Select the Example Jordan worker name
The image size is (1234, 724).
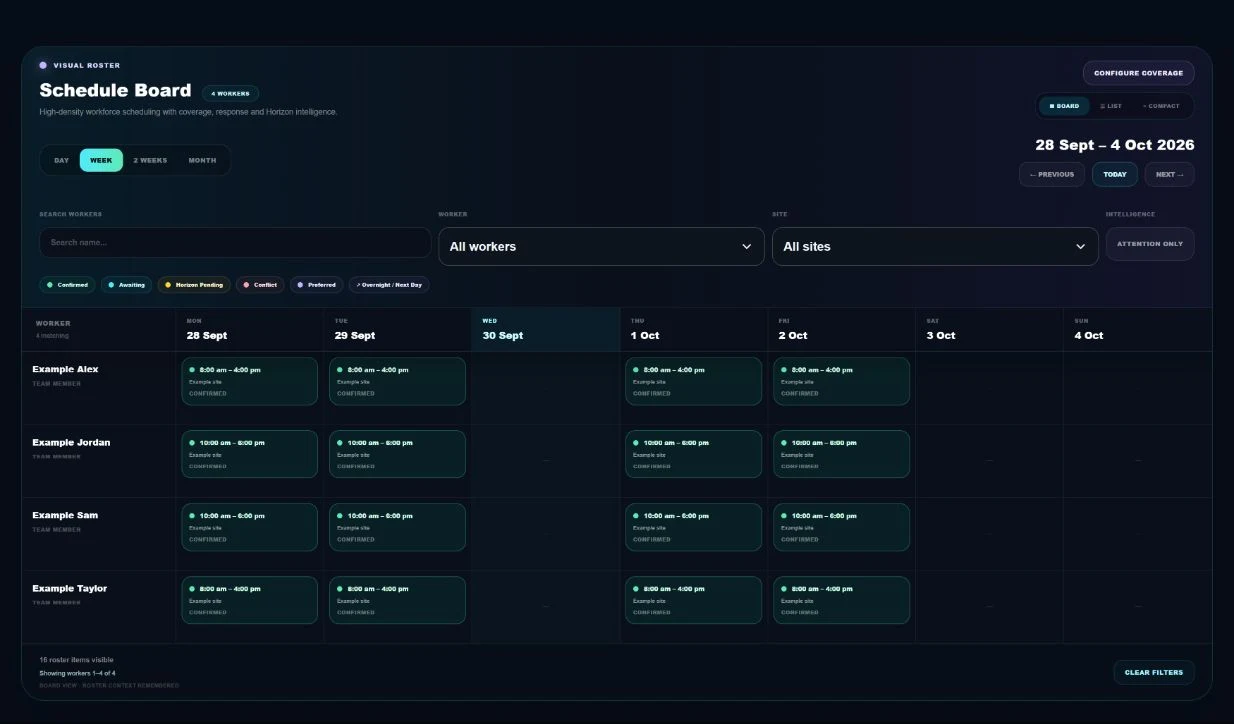[71, 442]
